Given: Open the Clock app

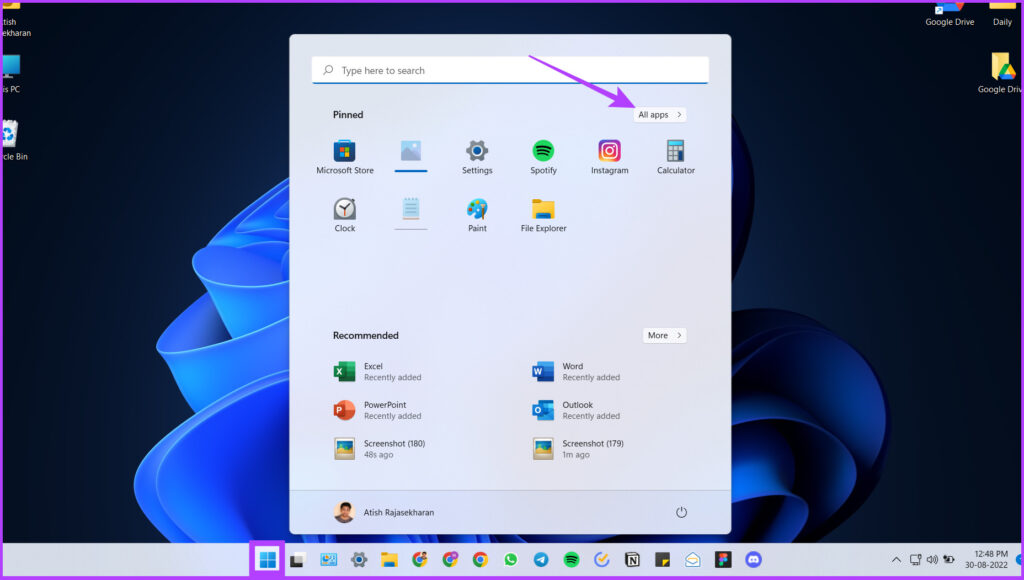Looking at the screenshot, I should click(x=343, y=213).
